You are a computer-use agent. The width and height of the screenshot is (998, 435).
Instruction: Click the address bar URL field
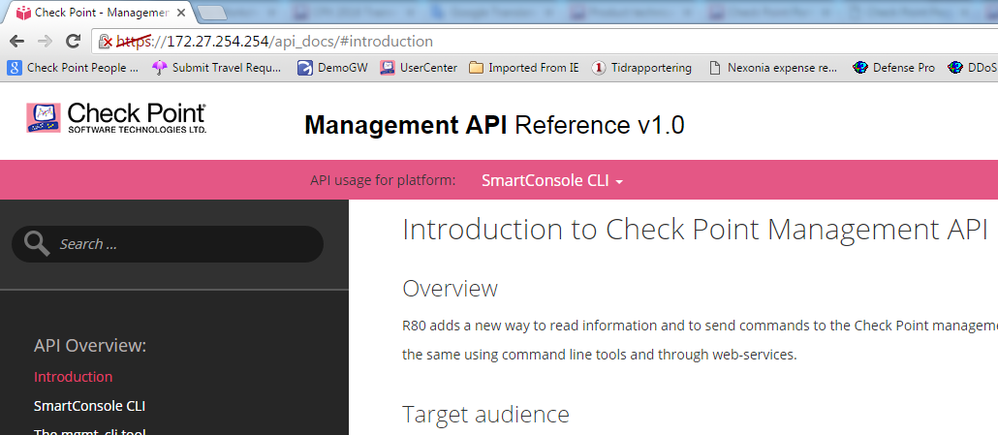click(547, 41)
